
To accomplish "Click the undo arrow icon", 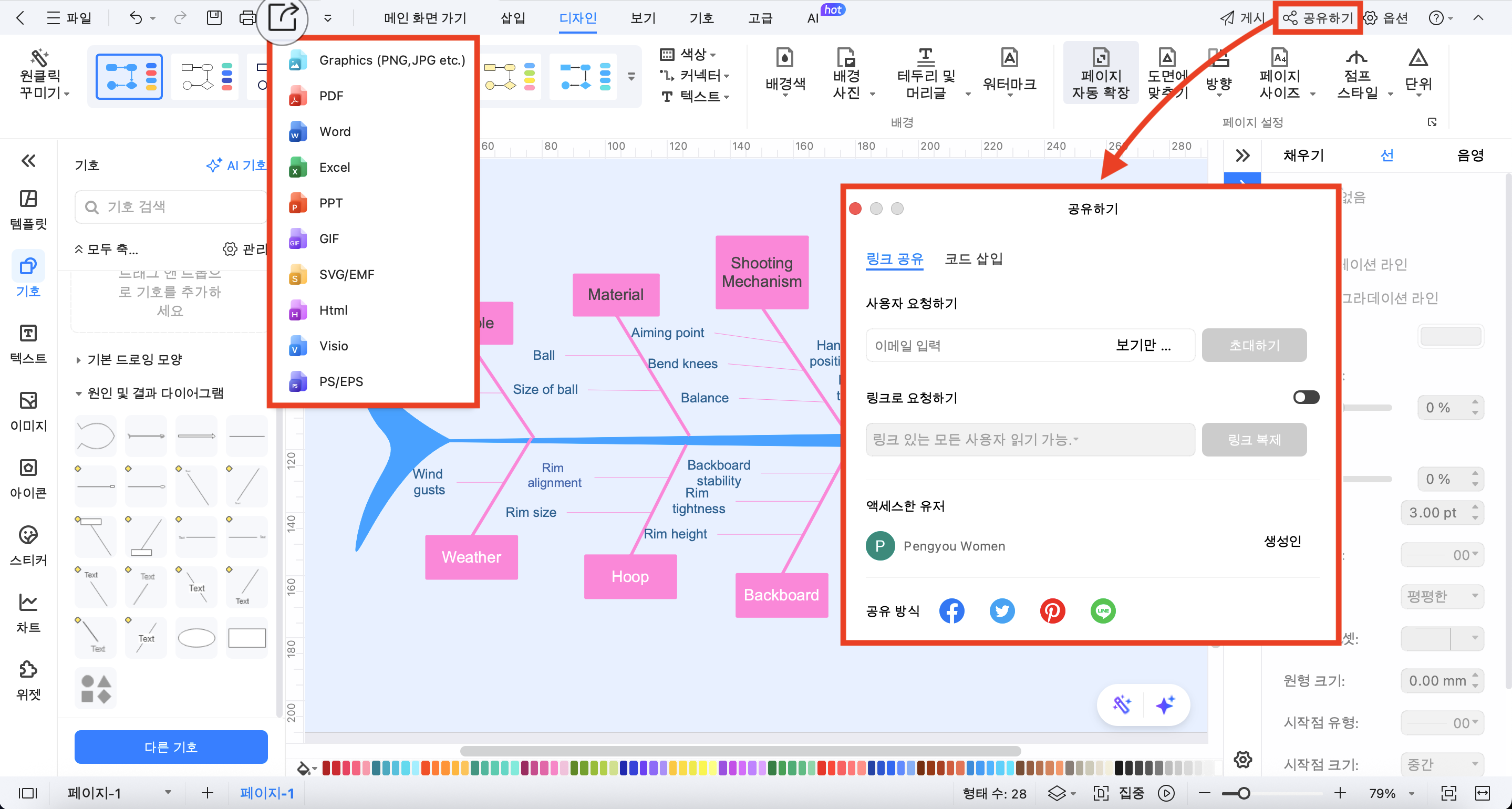I will [136, 18].
